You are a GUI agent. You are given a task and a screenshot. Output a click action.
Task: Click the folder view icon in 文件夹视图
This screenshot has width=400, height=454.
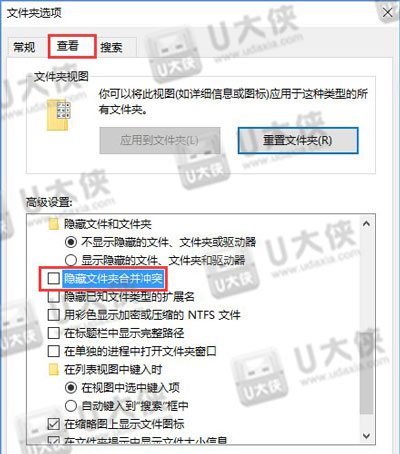pyautogui.click(x=59, y=115)
